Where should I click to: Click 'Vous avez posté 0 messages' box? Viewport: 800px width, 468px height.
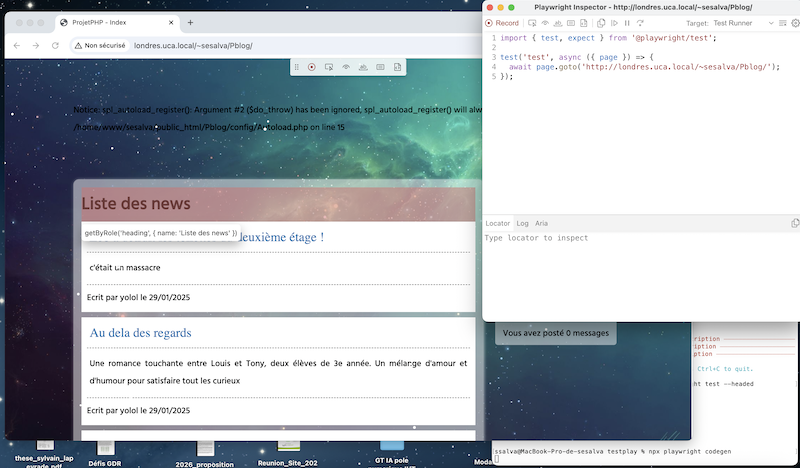pyautogui.click(x=556, y=333)
